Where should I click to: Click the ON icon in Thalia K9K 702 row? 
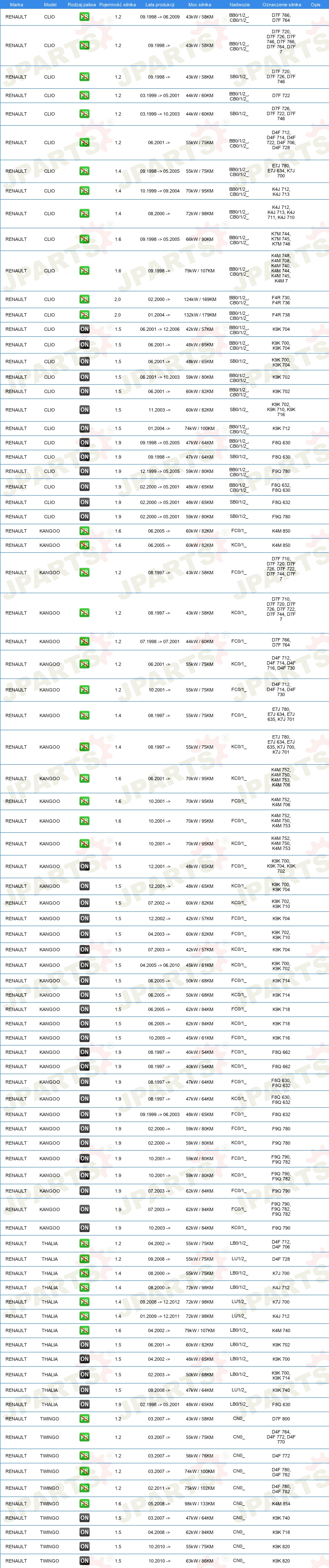(x=84, y=1345)
